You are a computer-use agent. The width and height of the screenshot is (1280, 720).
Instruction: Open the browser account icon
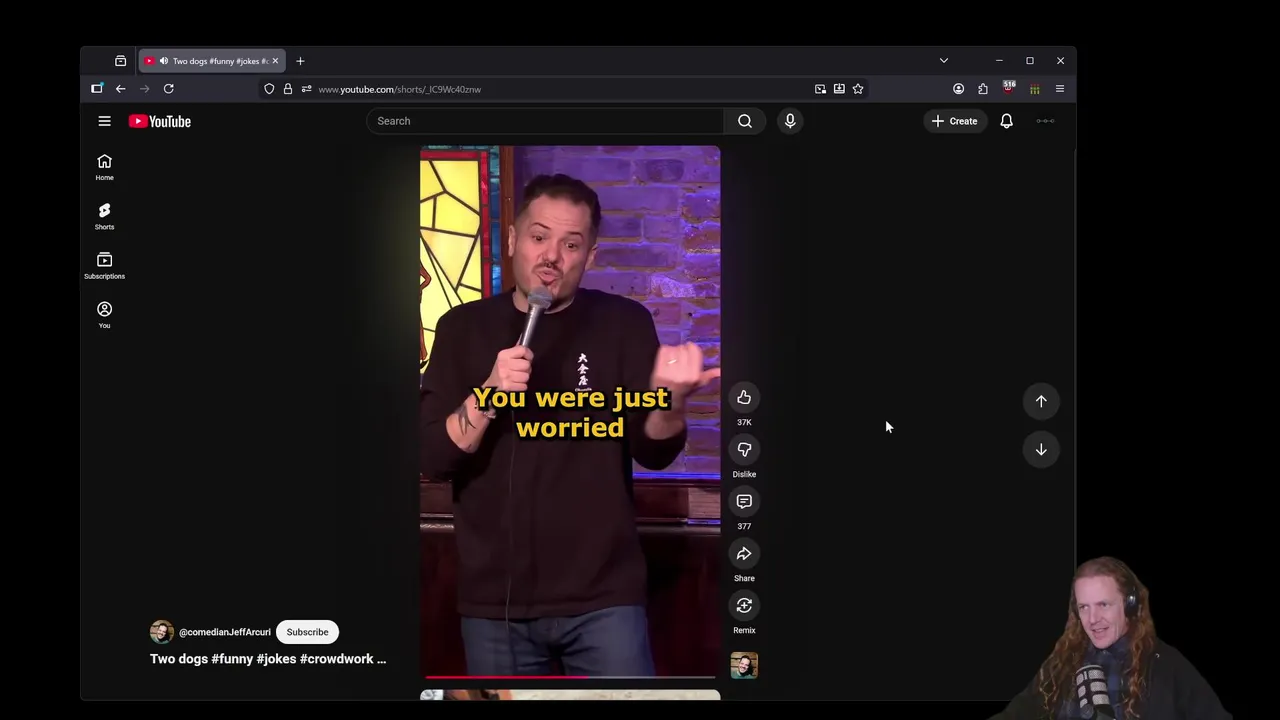click(958, 89)
